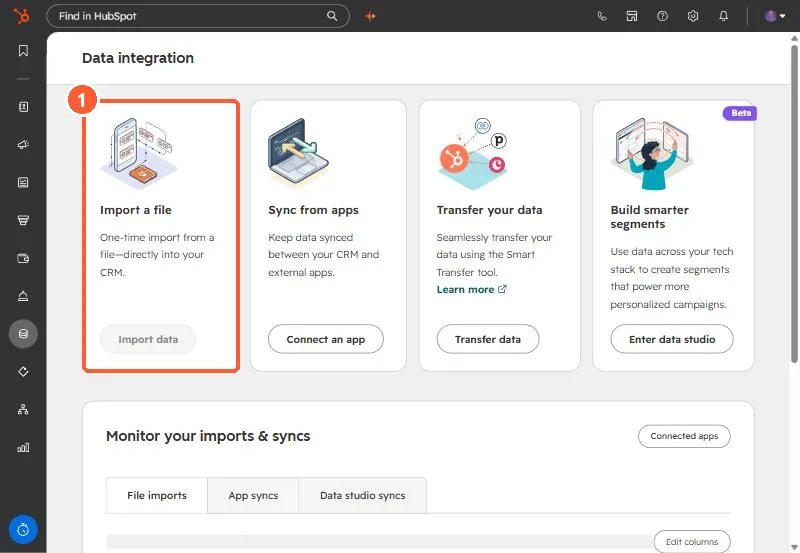Click the Import data button

[148, 339]
